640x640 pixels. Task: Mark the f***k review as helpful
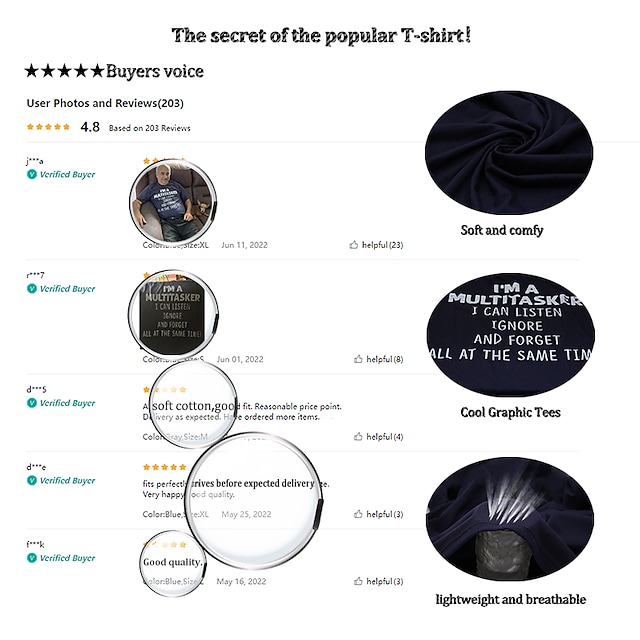point(358,581)
